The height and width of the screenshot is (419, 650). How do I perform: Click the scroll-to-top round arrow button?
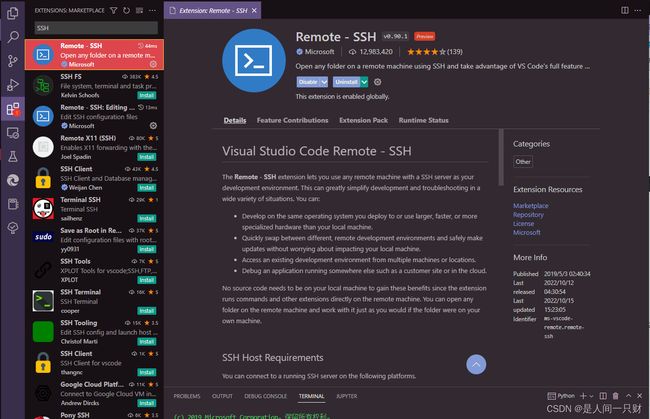(476, 365)
